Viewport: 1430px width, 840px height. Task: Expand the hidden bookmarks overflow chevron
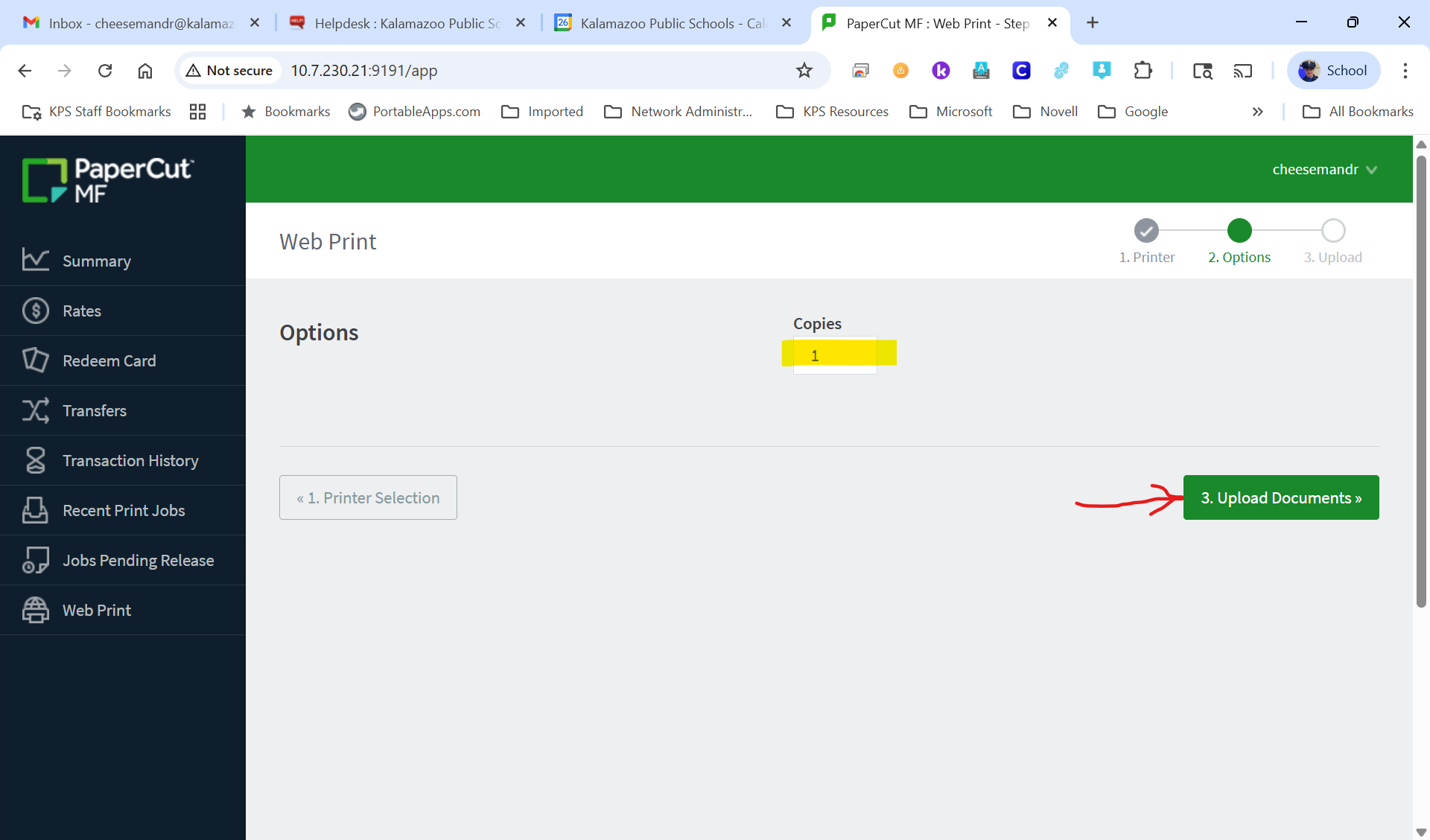[1257, 112]
